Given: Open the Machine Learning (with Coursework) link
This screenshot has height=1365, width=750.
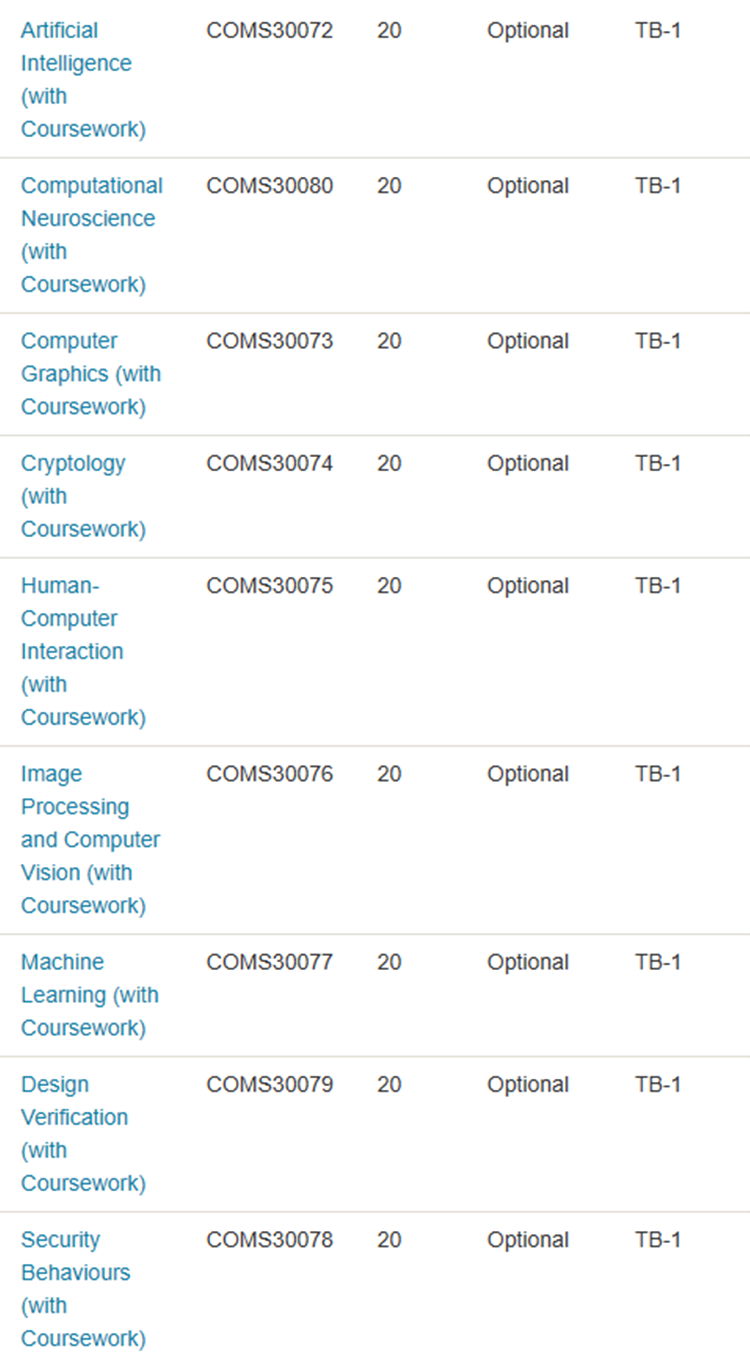Looking at the screenshot, I should tap(90, 995).
